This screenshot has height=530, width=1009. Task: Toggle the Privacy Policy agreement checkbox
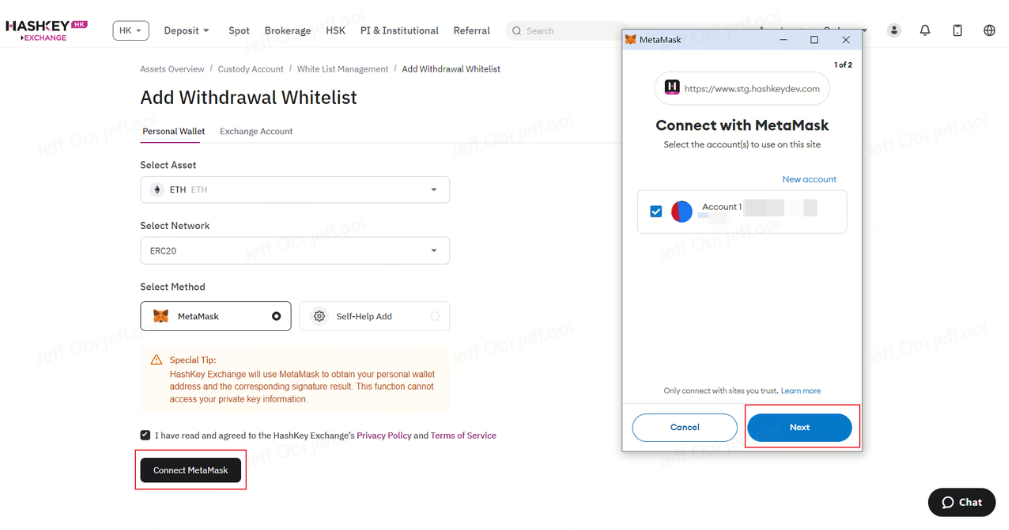pos(145,435)
